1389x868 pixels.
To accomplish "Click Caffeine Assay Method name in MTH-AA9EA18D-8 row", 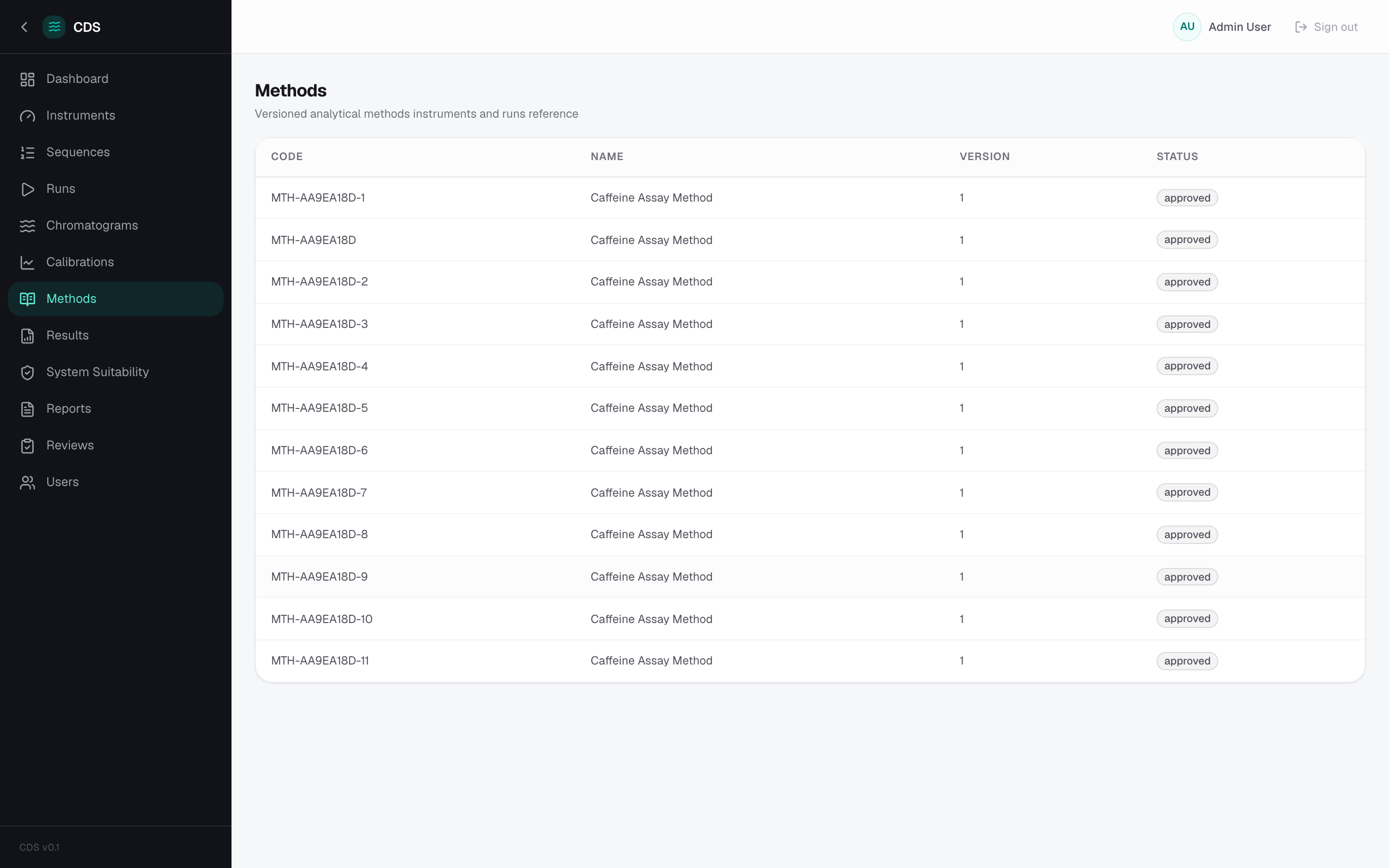I will click(652, 534).
